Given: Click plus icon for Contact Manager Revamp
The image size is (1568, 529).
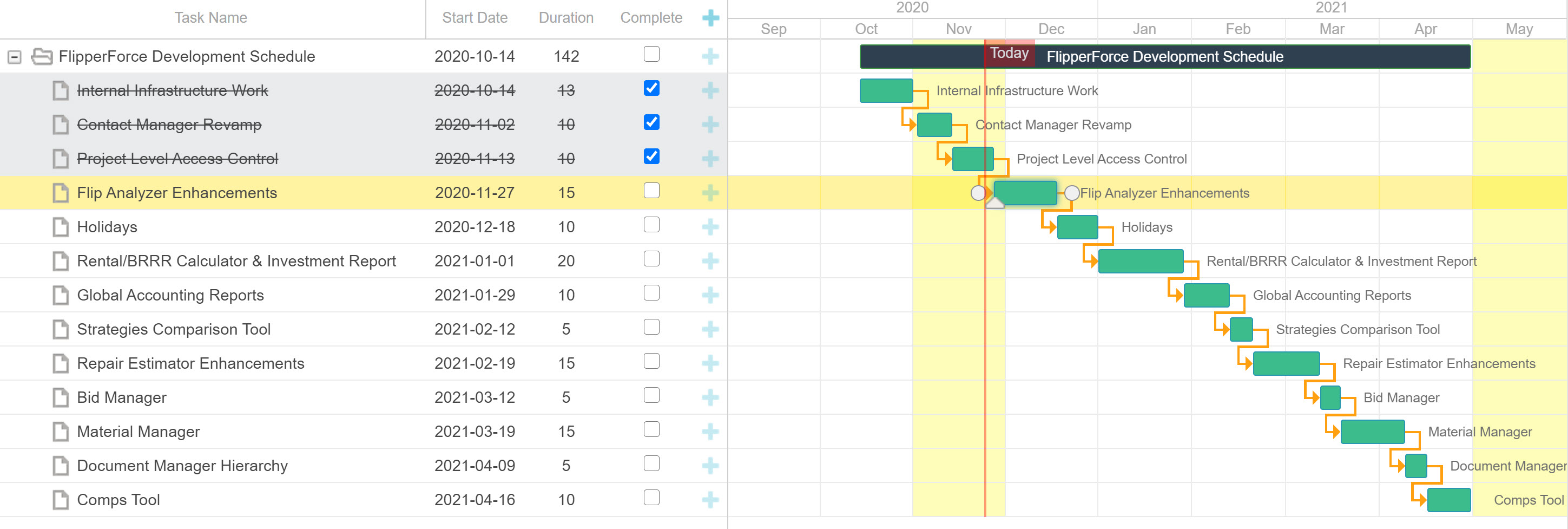Looking at the screenshot, I should (x=710, y=125).
